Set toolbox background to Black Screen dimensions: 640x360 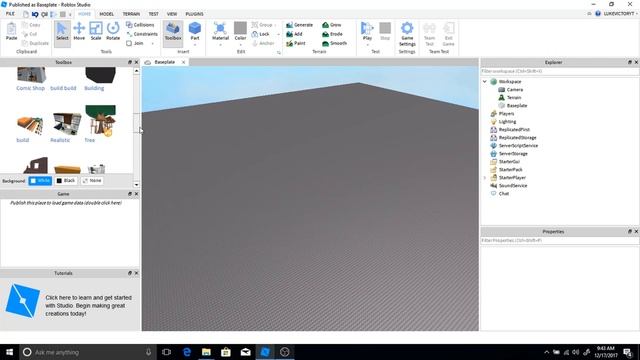coord(66,180)
